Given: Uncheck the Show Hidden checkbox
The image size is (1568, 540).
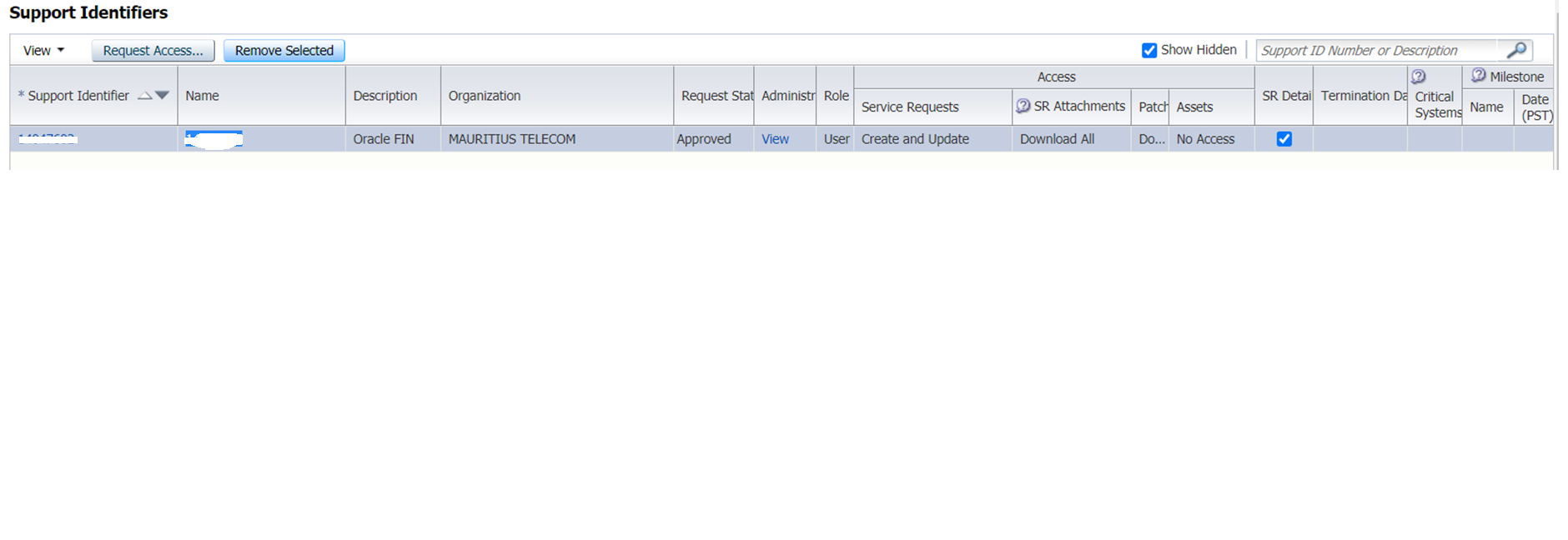Looking at the screenshot, I should click(1148, 50).
